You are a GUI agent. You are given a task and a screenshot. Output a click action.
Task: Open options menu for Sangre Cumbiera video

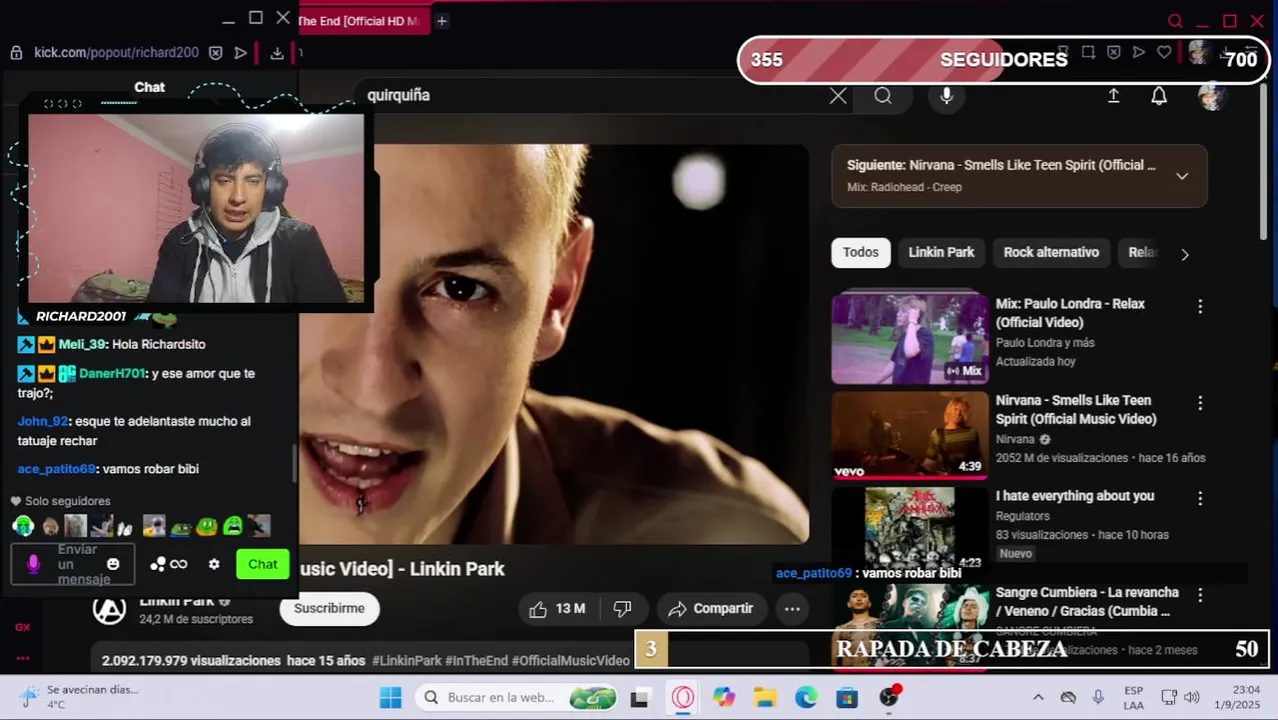tap(1200, 595)
